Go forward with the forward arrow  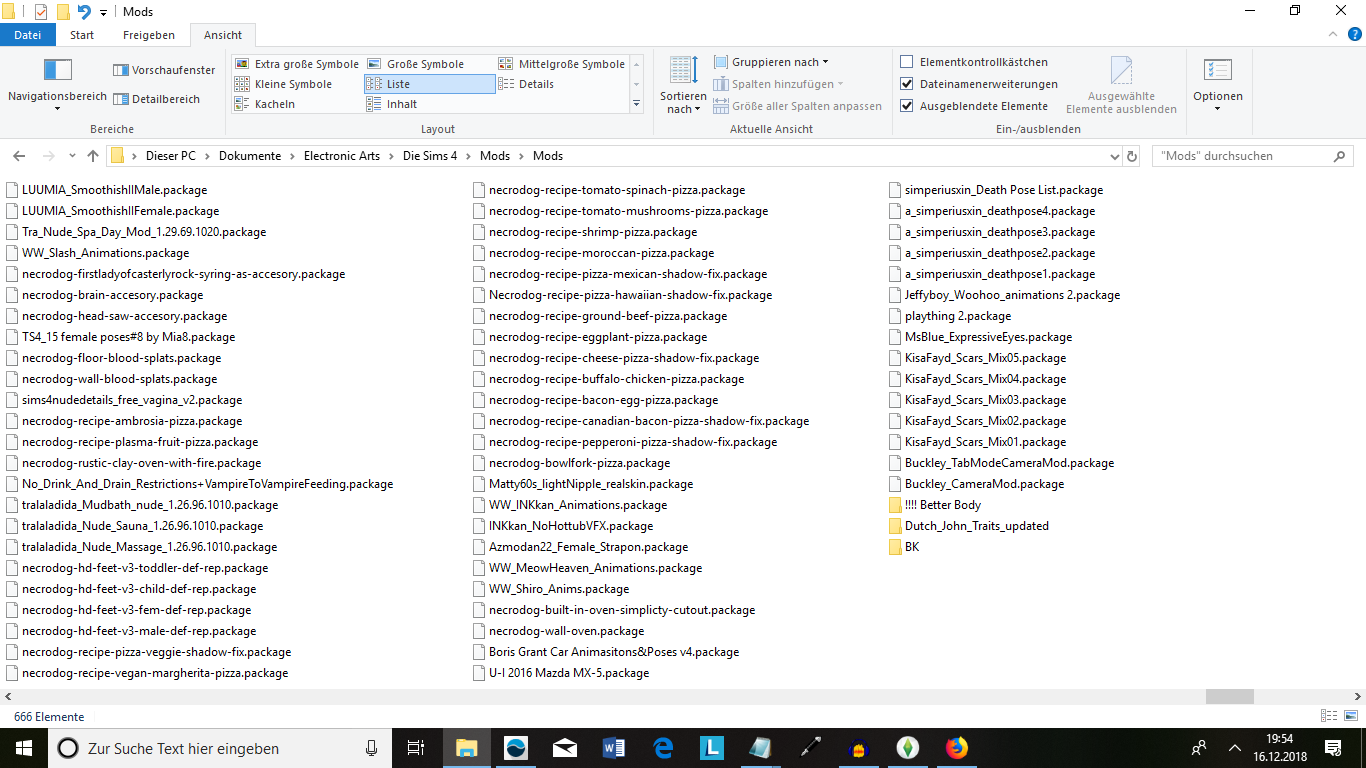[x=48, y=156]
